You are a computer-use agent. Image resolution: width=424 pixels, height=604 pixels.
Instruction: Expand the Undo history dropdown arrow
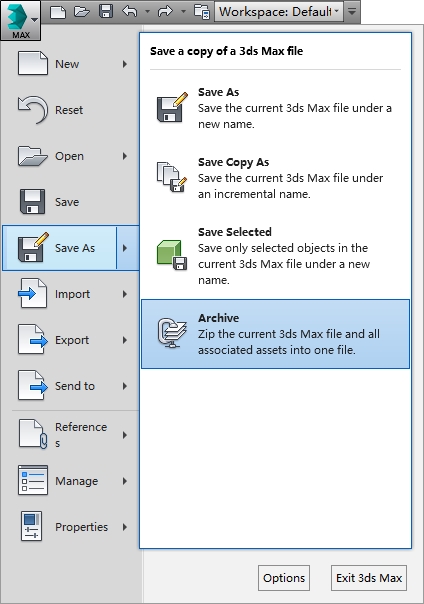(x=147, y=12)
